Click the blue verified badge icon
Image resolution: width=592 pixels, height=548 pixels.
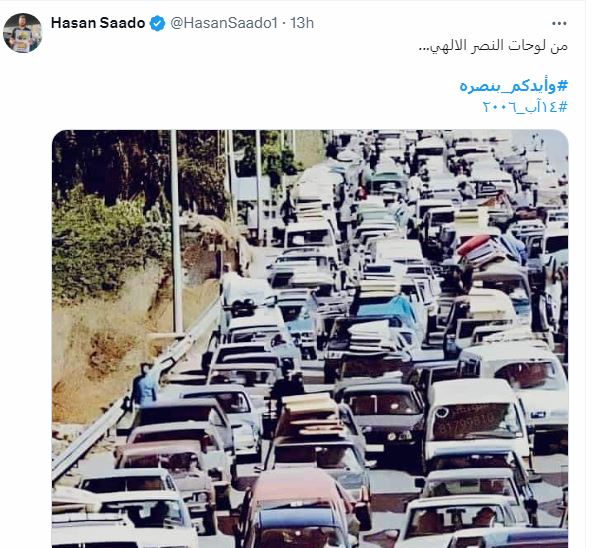157,23
